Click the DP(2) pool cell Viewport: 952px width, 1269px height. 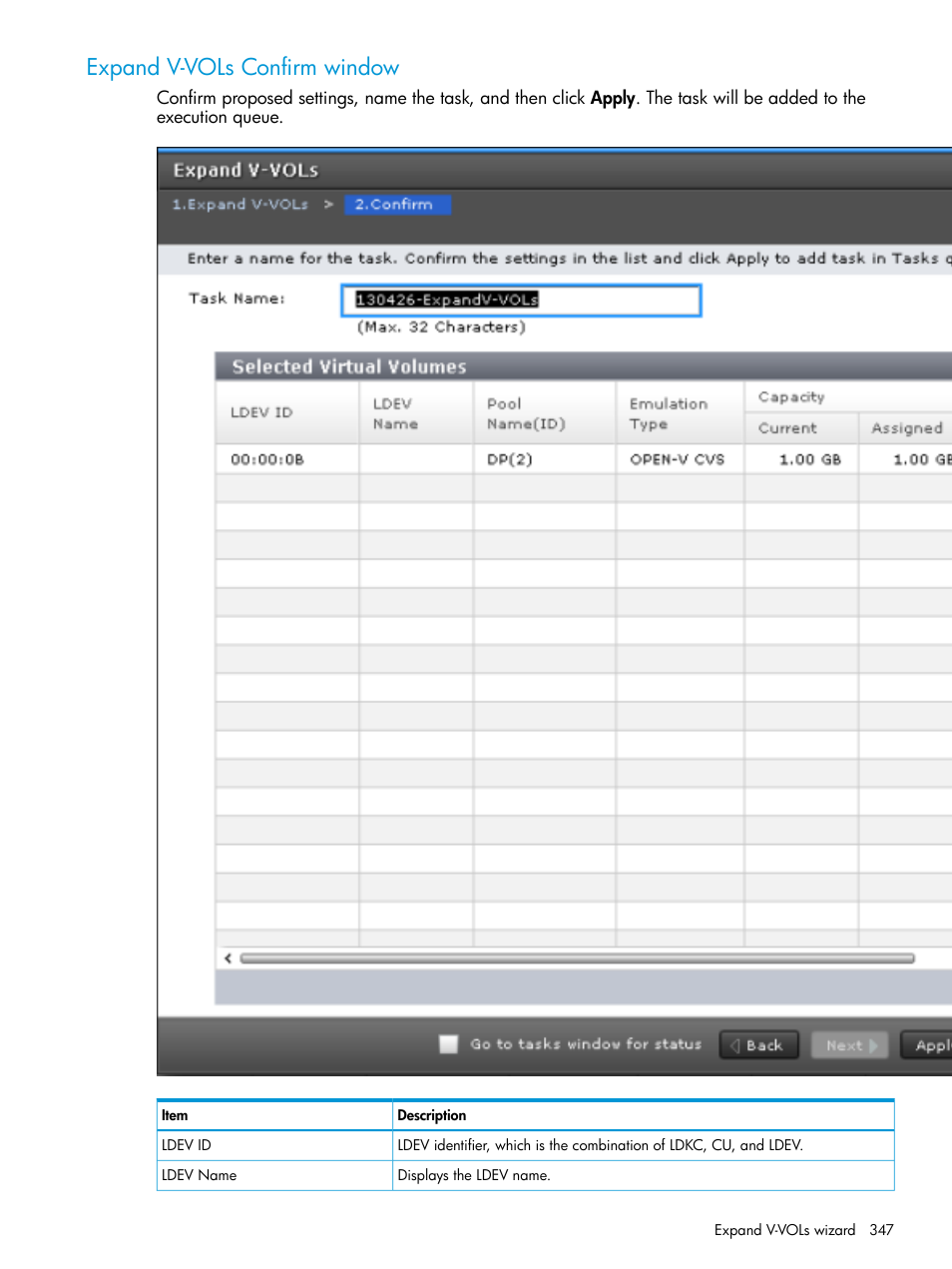pyautogui.click(x=545, y=459)
